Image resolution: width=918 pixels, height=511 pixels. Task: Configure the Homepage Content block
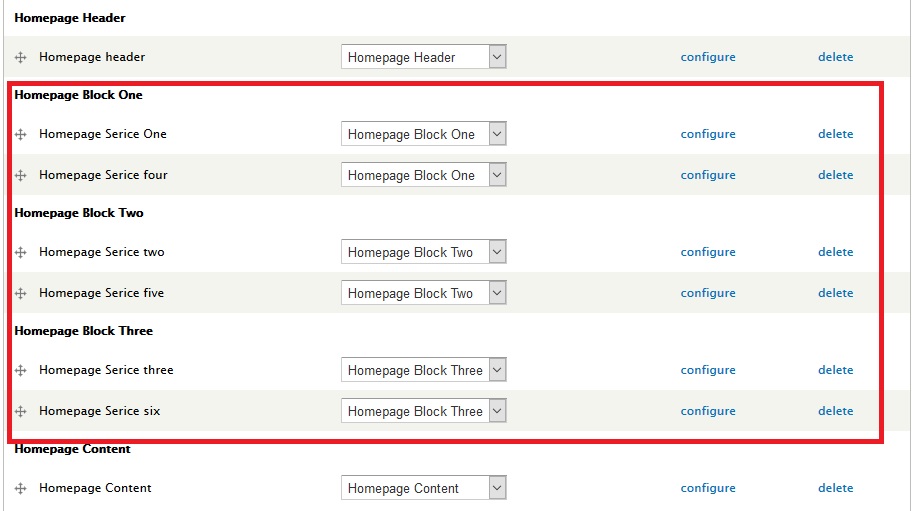pos(708,488)
